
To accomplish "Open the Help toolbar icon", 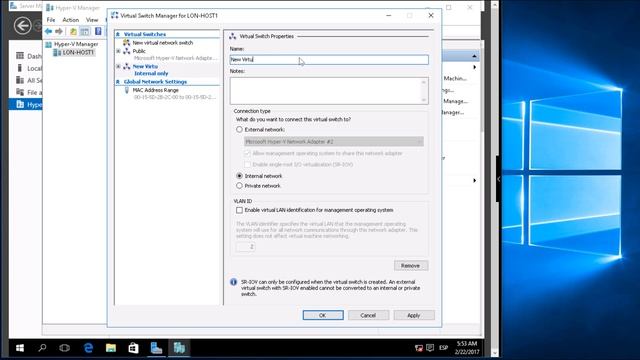I will pos(98,31).
